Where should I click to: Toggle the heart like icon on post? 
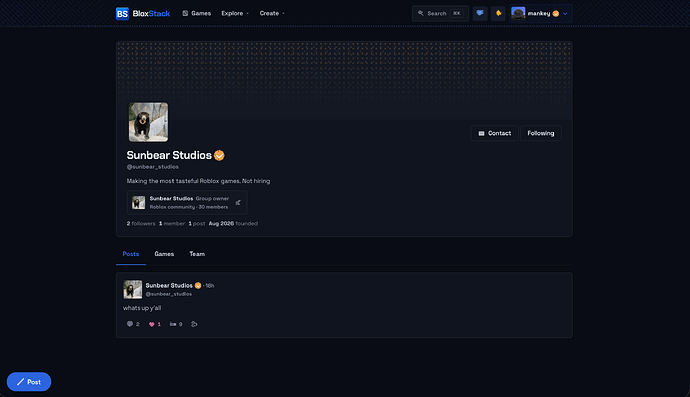151,324
